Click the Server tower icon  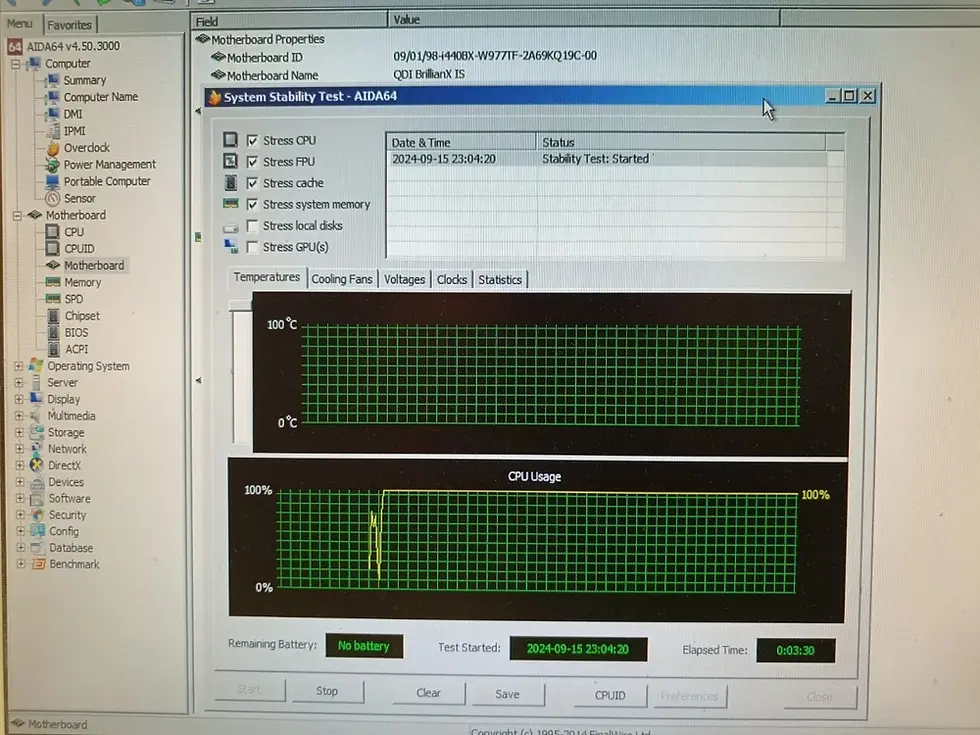(36, 382)
